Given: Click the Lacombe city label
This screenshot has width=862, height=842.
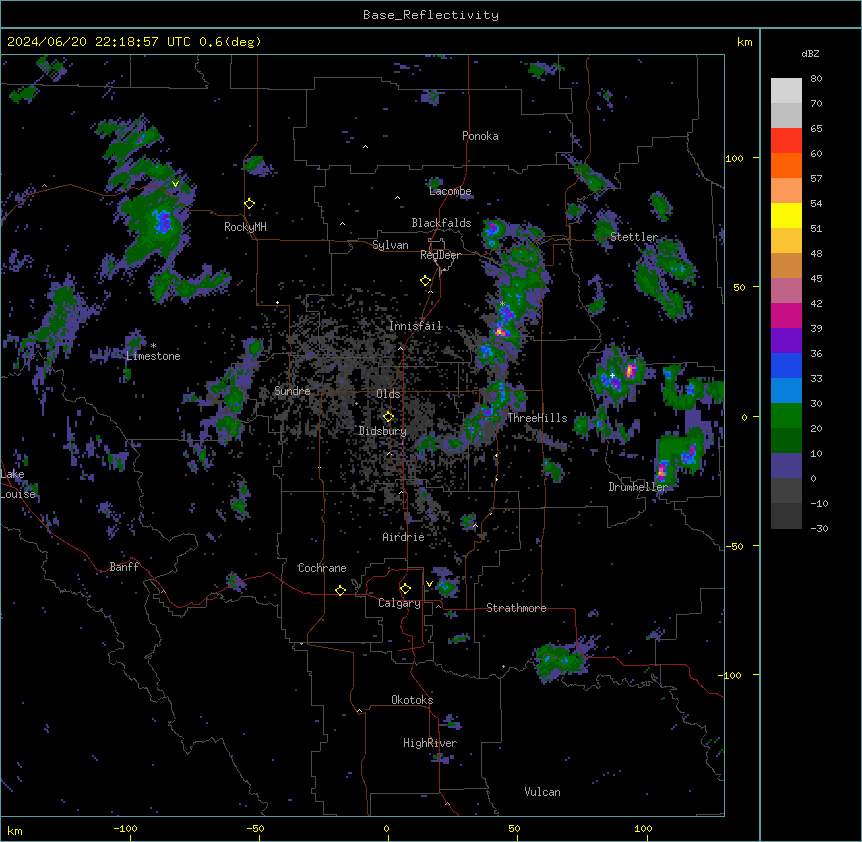Looking at the screenshot, I should tap(450, 191).
